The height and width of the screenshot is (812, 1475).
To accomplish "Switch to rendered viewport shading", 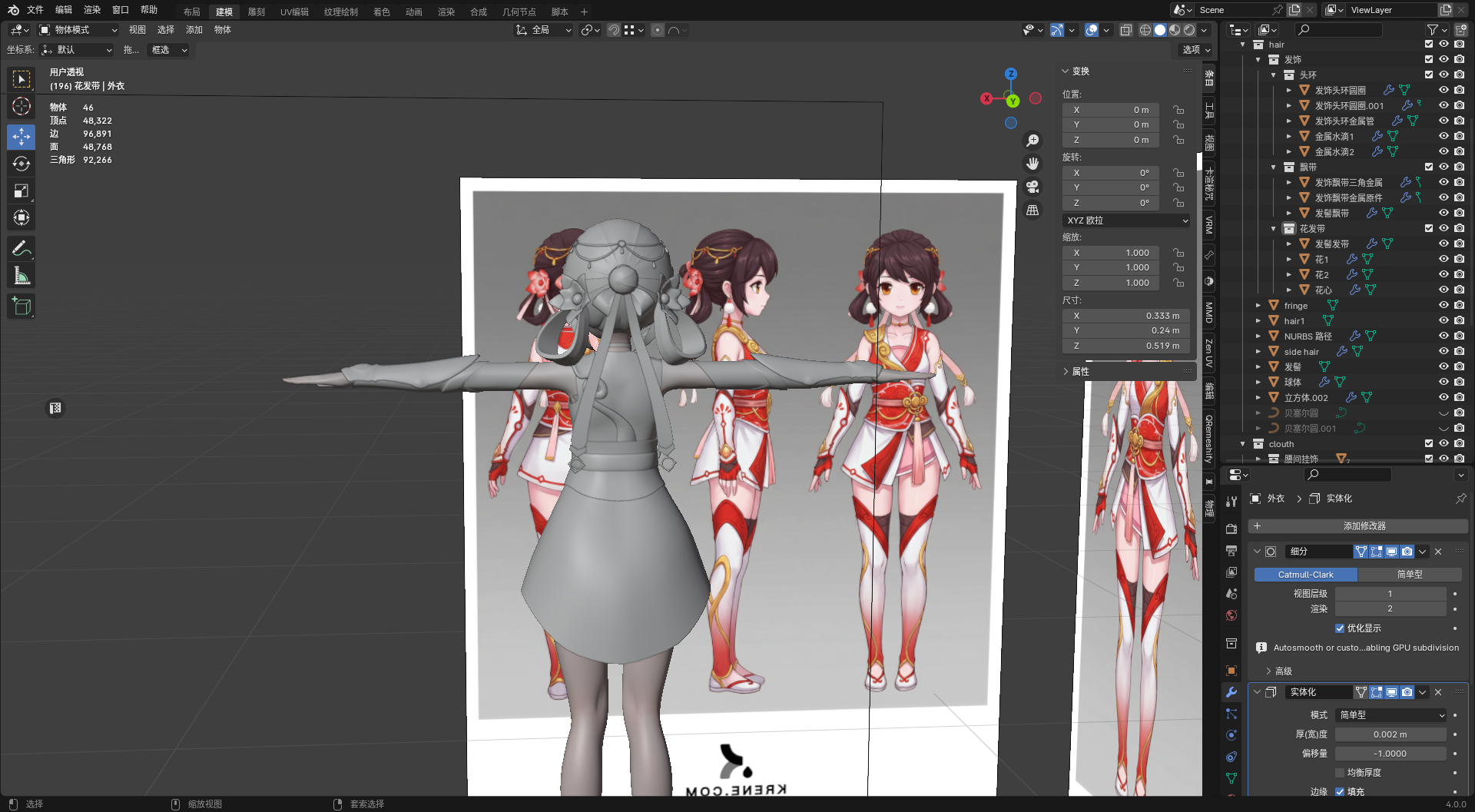I will [x=1189, y=30].
